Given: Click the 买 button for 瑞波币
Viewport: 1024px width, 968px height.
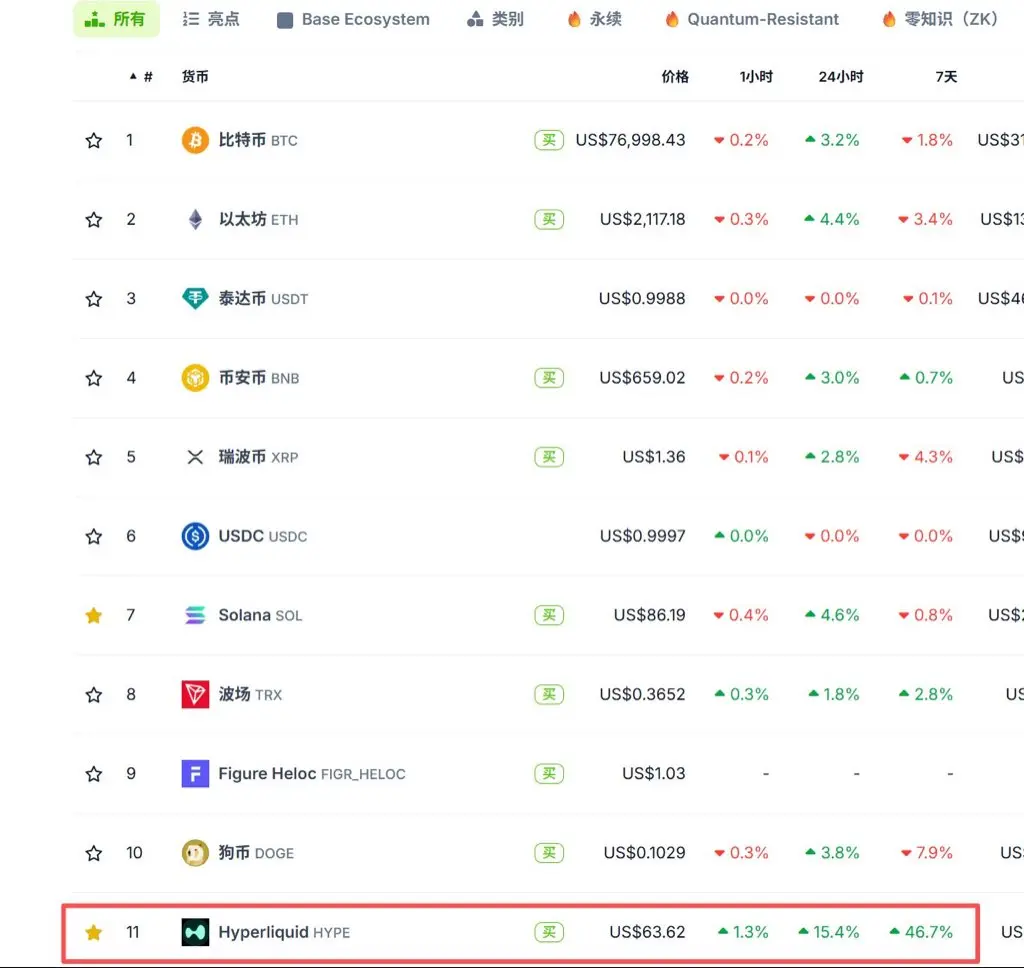Looking at the screenshot, I should pyautogui.click(x=549, y=457).
